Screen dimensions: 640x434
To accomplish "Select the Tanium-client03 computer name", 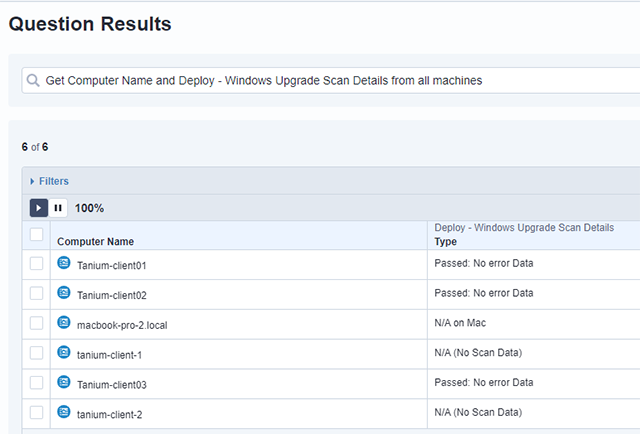I will point(111,383).
